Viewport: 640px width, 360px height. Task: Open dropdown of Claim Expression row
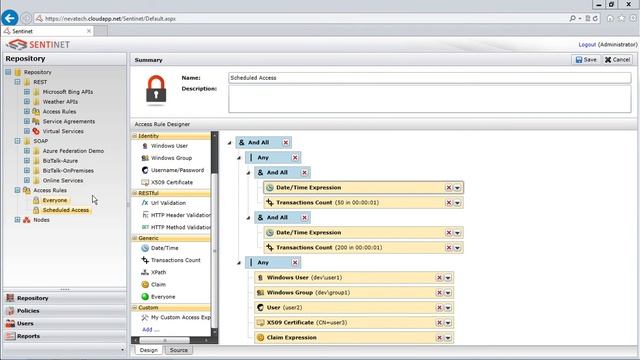[x=448, y=338]
